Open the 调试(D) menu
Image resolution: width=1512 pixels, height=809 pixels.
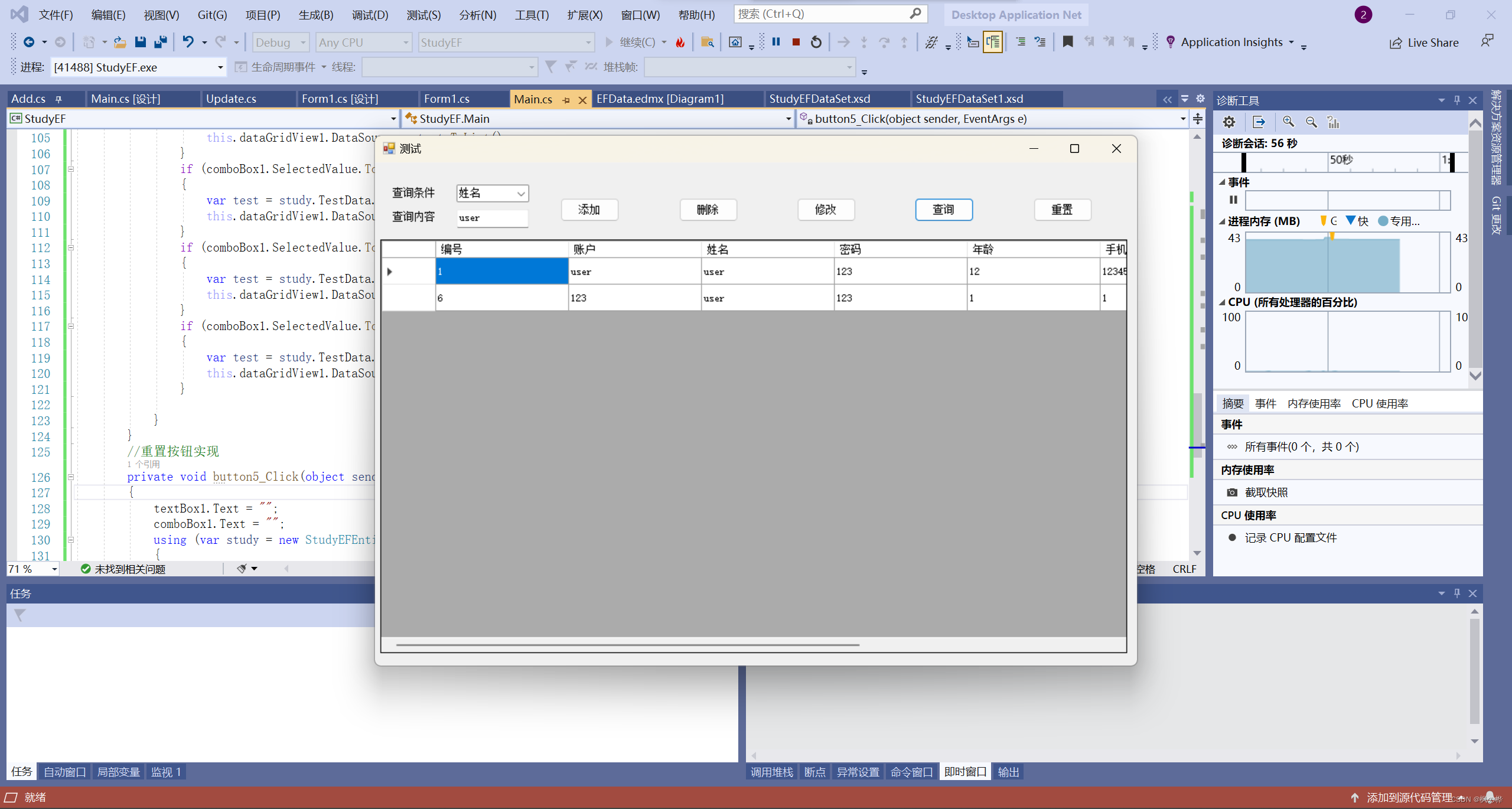(370, 15)
